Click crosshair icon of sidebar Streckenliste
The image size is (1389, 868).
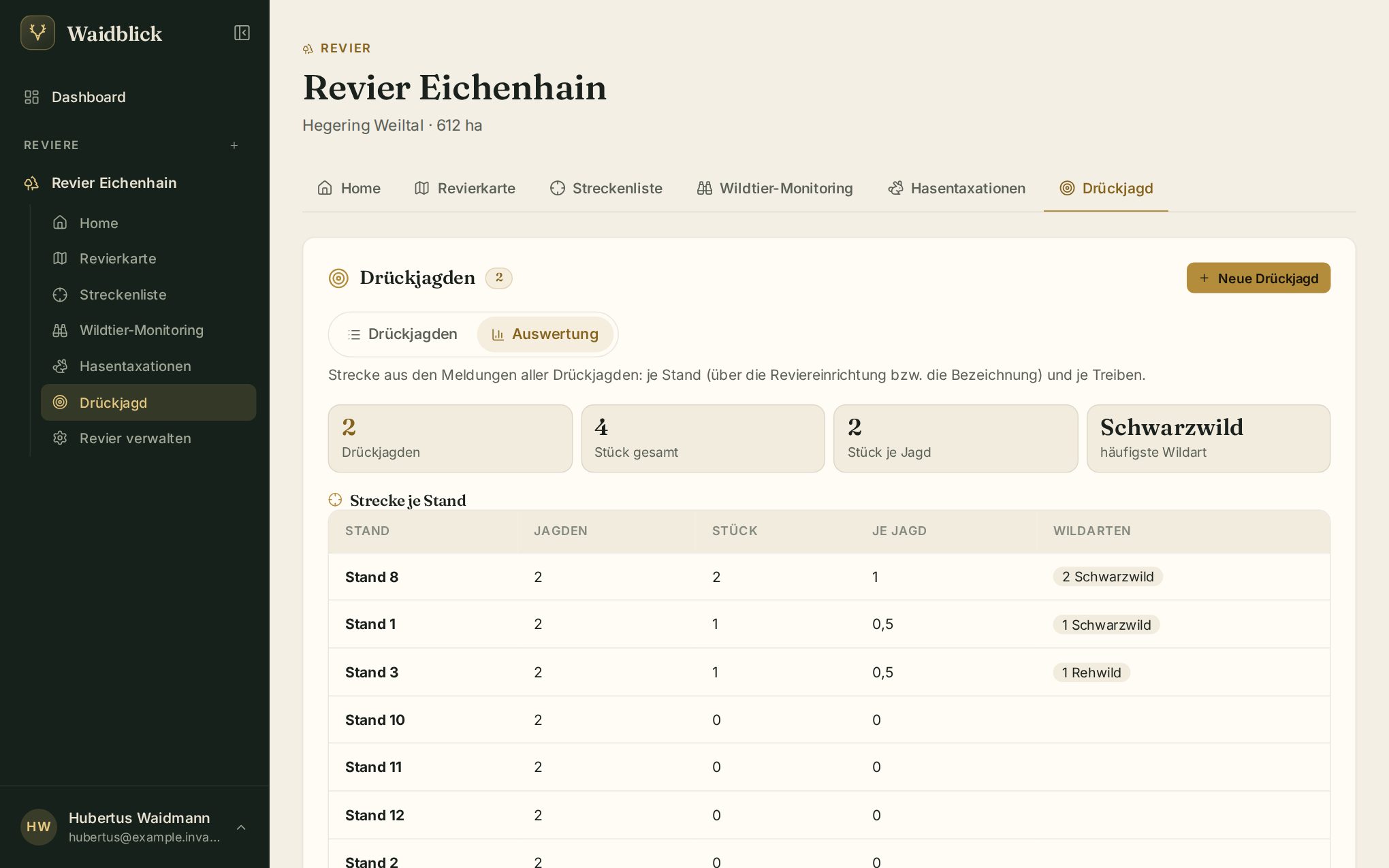(x=60, y=294)
